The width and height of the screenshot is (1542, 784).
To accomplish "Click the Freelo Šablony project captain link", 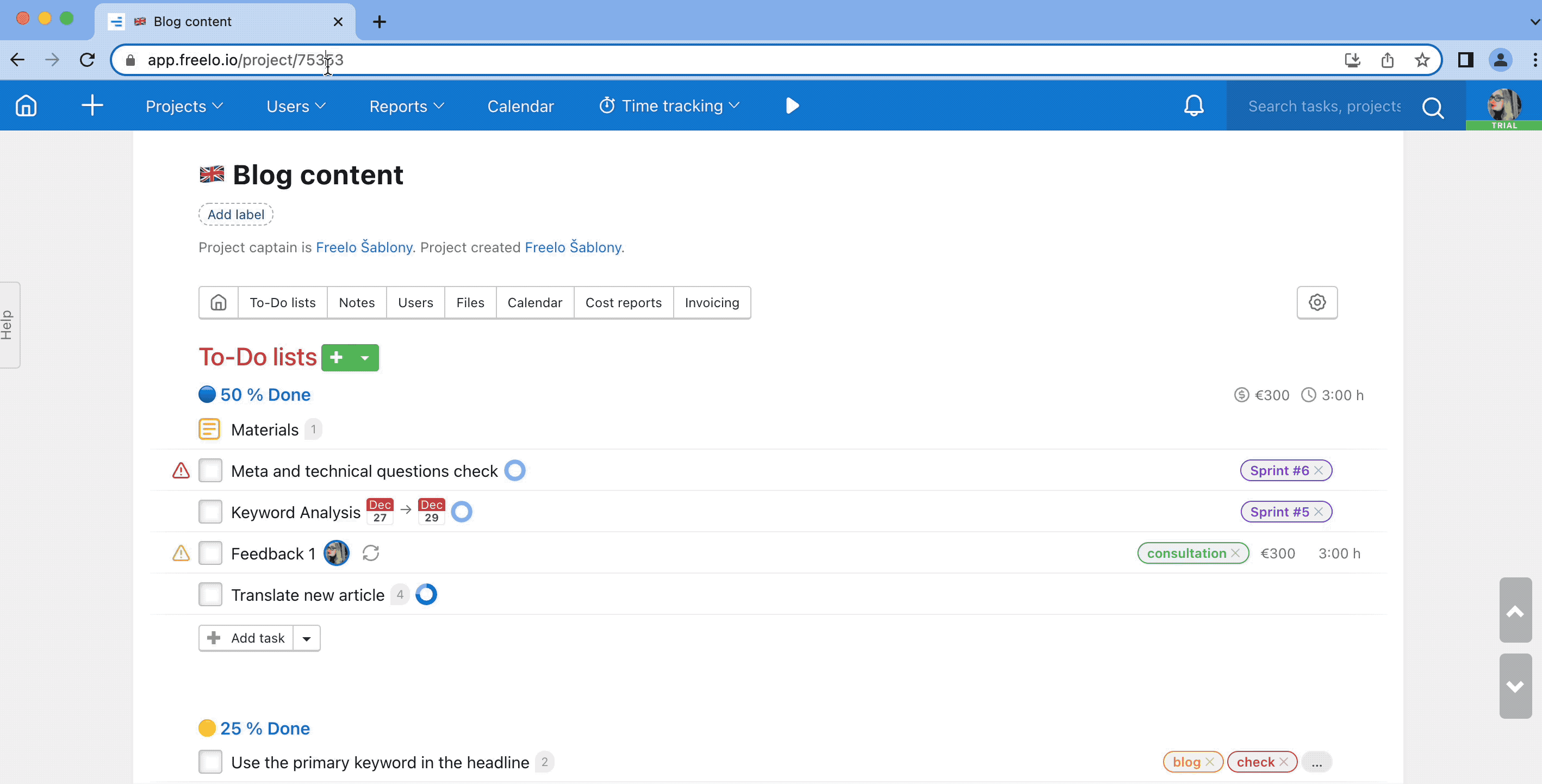I will click(363, 247).
